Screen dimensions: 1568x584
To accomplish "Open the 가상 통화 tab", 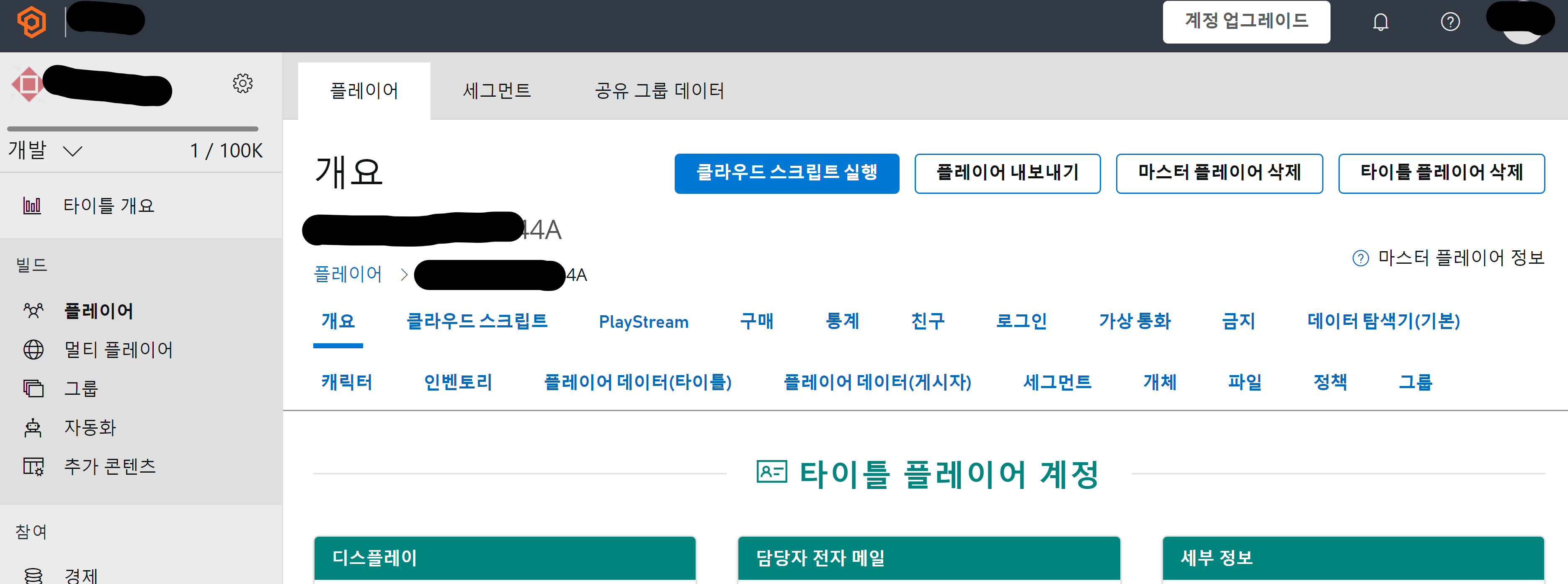I will coord(1135,321).
